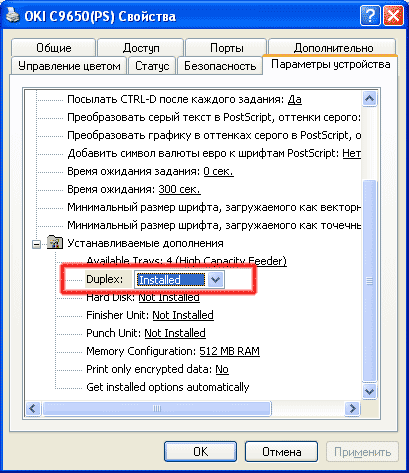Click the OK button
This screenshot has height=473, width=409.
point(200,452)
